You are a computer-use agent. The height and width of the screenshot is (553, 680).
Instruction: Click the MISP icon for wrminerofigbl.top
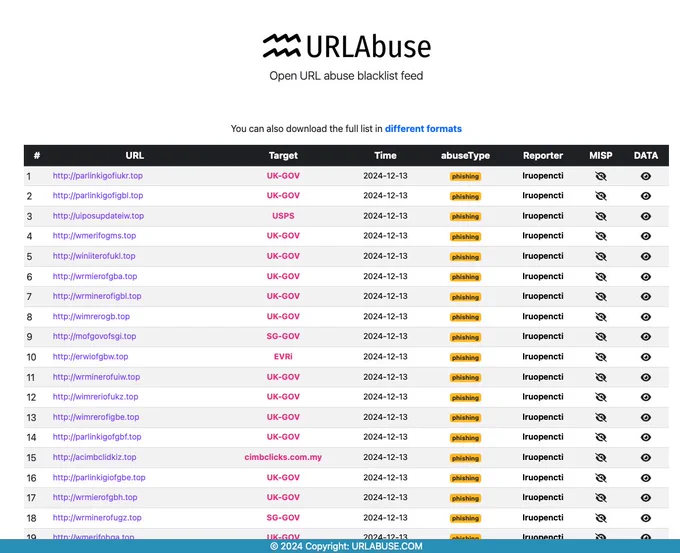coord(601,297)
